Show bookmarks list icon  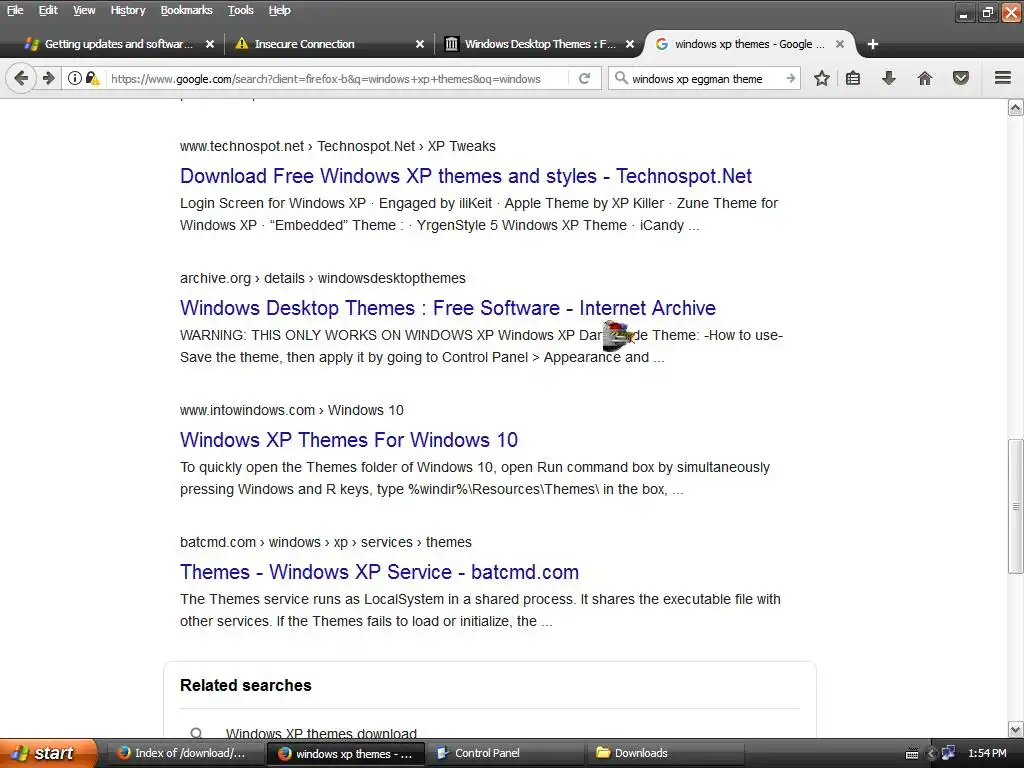853,78
